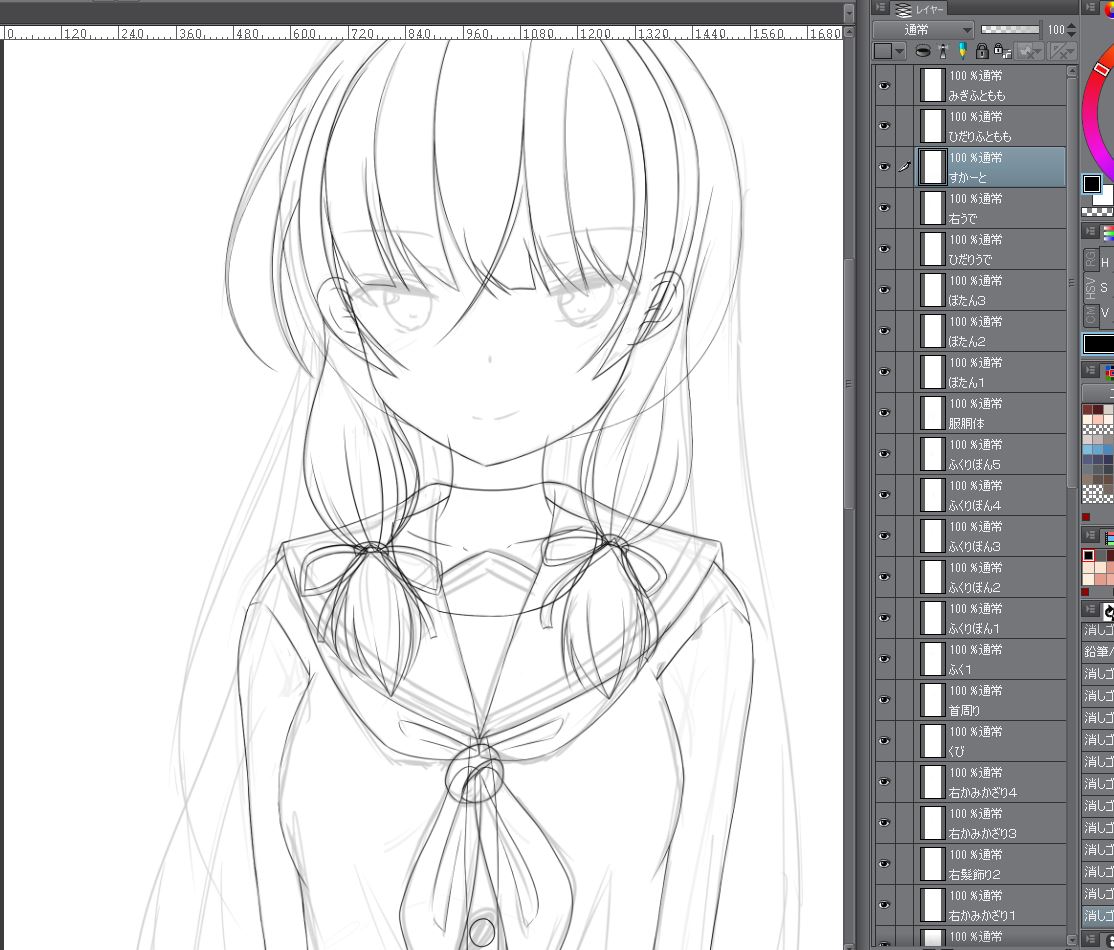This screenshot has width=1114, height=950.
Task: Click the ruler display range icon
Action: pos(1061,51)
